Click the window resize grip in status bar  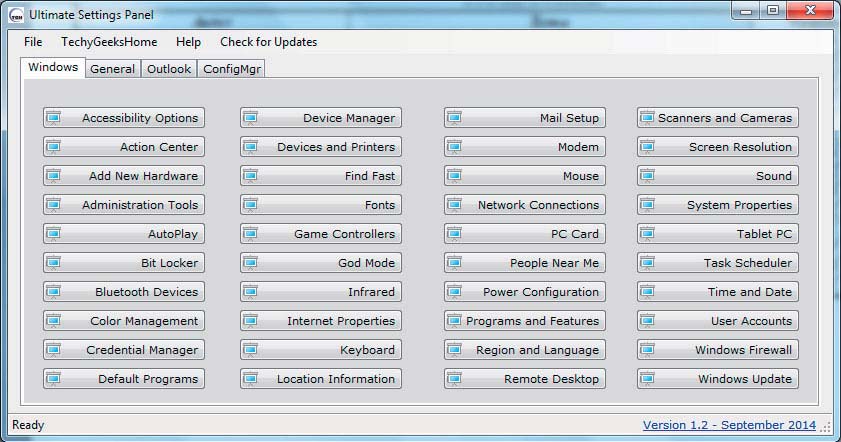825,427
